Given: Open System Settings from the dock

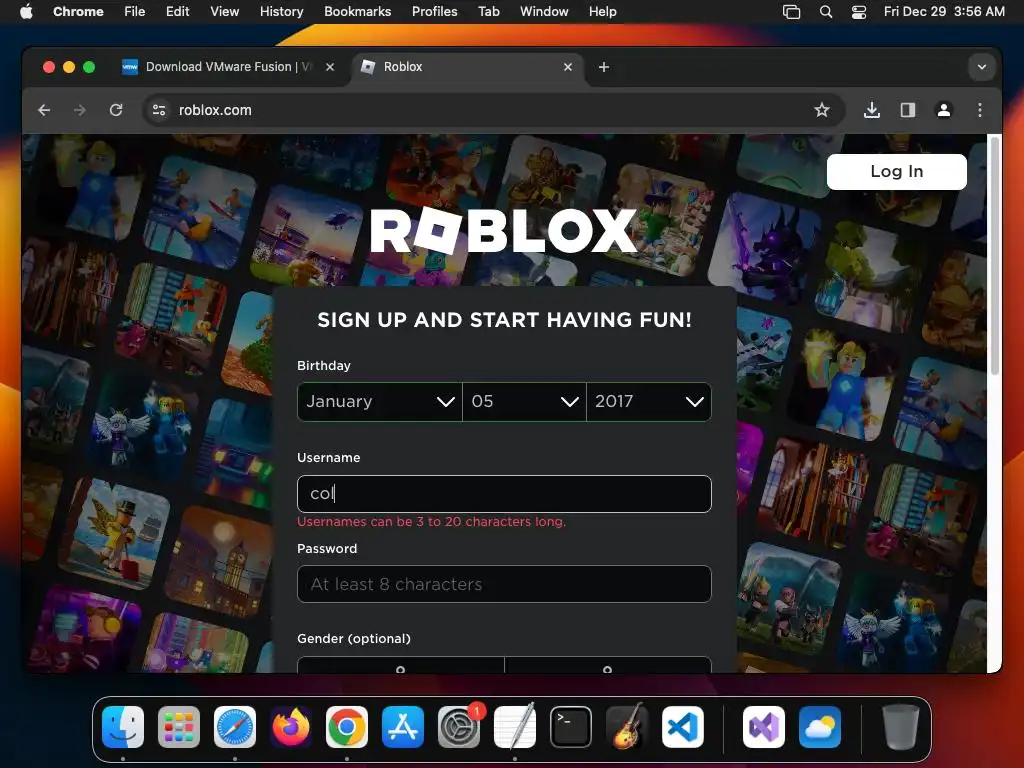Looking at the screenshot, I should [459, 727].
